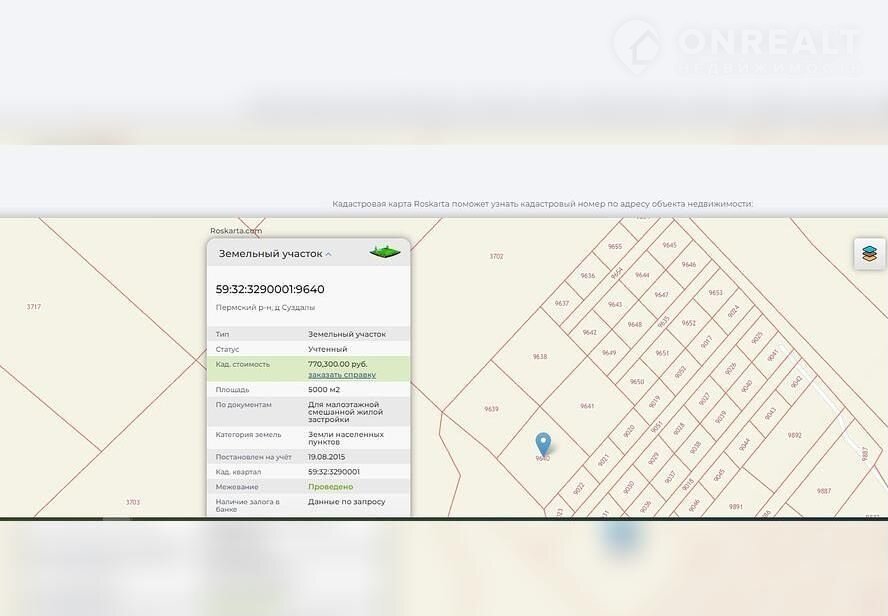
Task: Select parcel 9639 on the map
Action: [491, 409]
